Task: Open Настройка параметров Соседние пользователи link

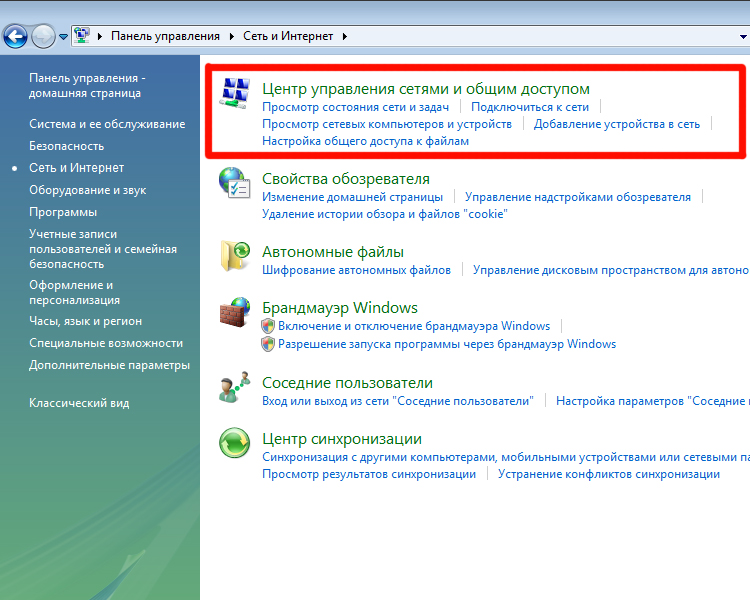Action: 653,401
